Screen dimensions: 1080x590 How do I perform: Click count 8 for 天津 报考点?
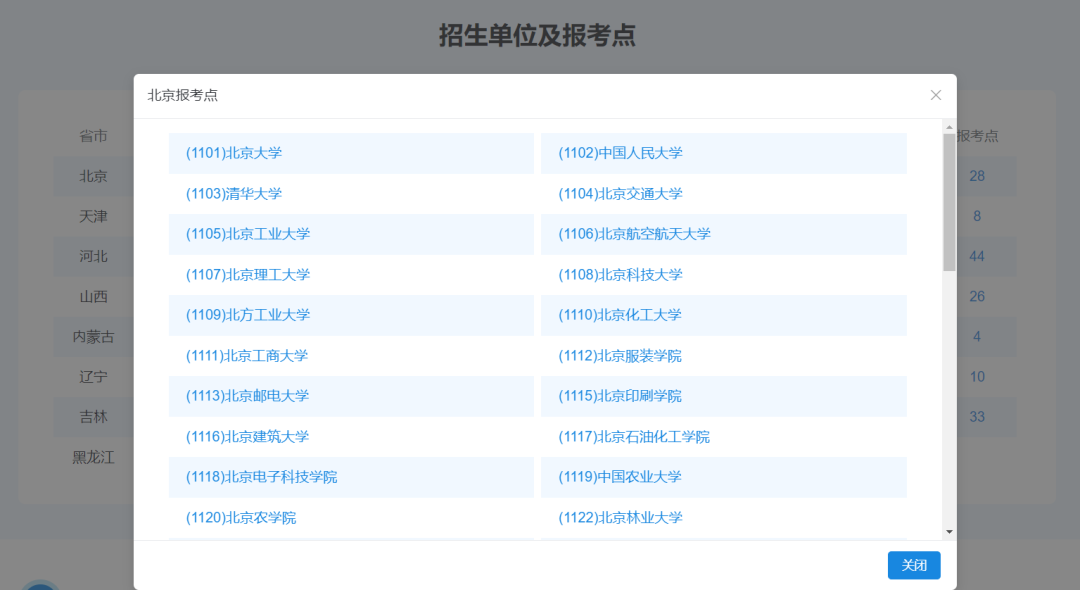[x=977, y=216]
